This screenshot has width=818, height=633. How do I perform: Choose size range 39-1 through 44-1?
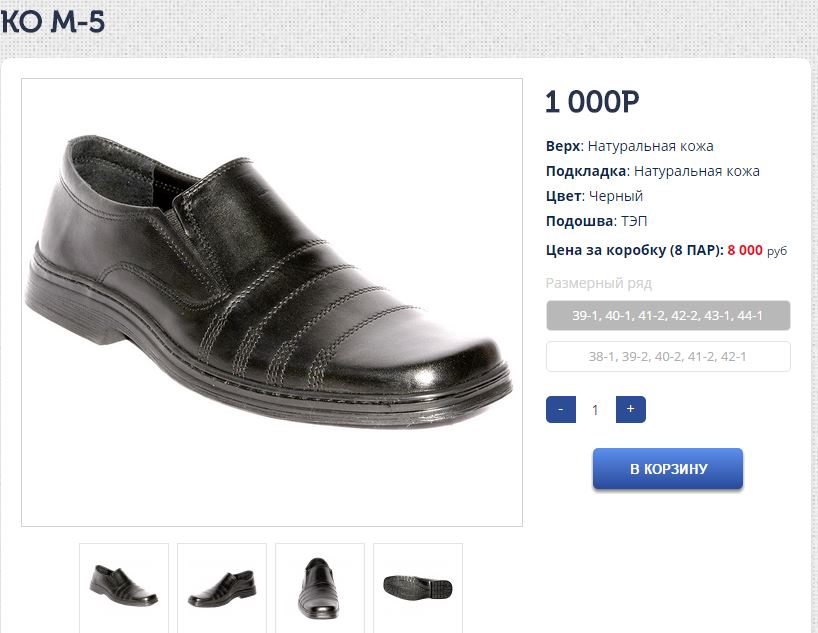pos(668,316)
